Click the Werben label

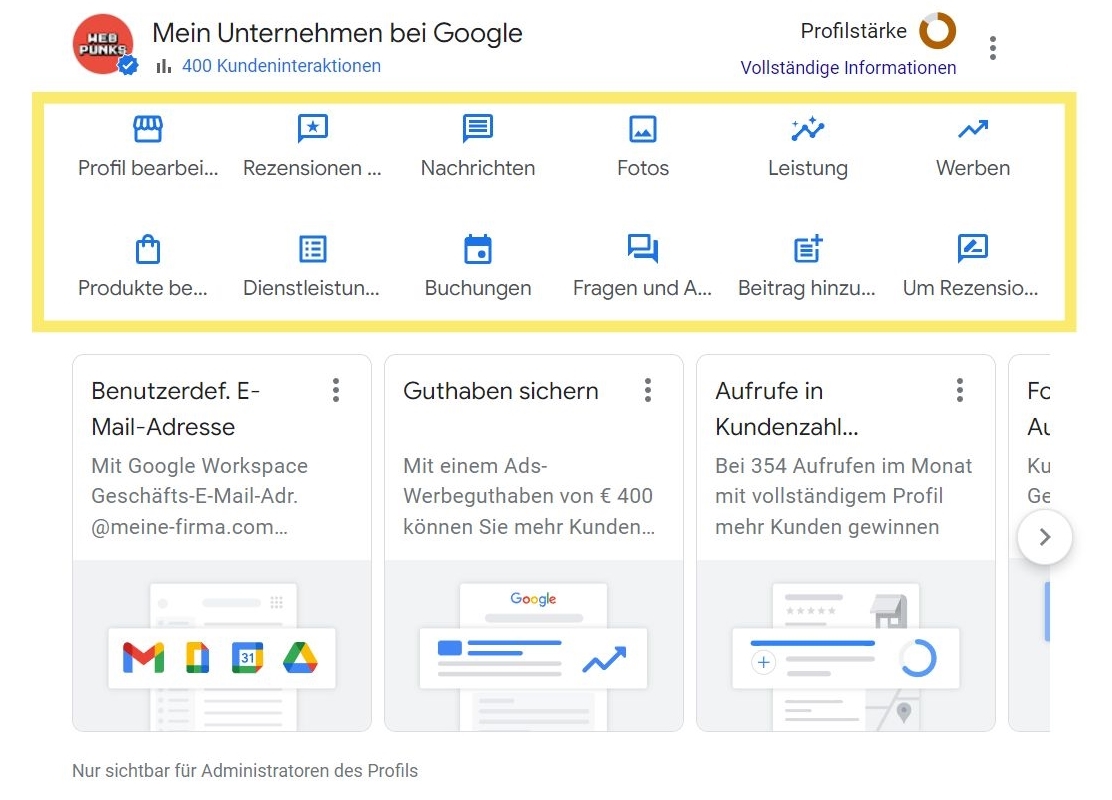tap(973, 168)
